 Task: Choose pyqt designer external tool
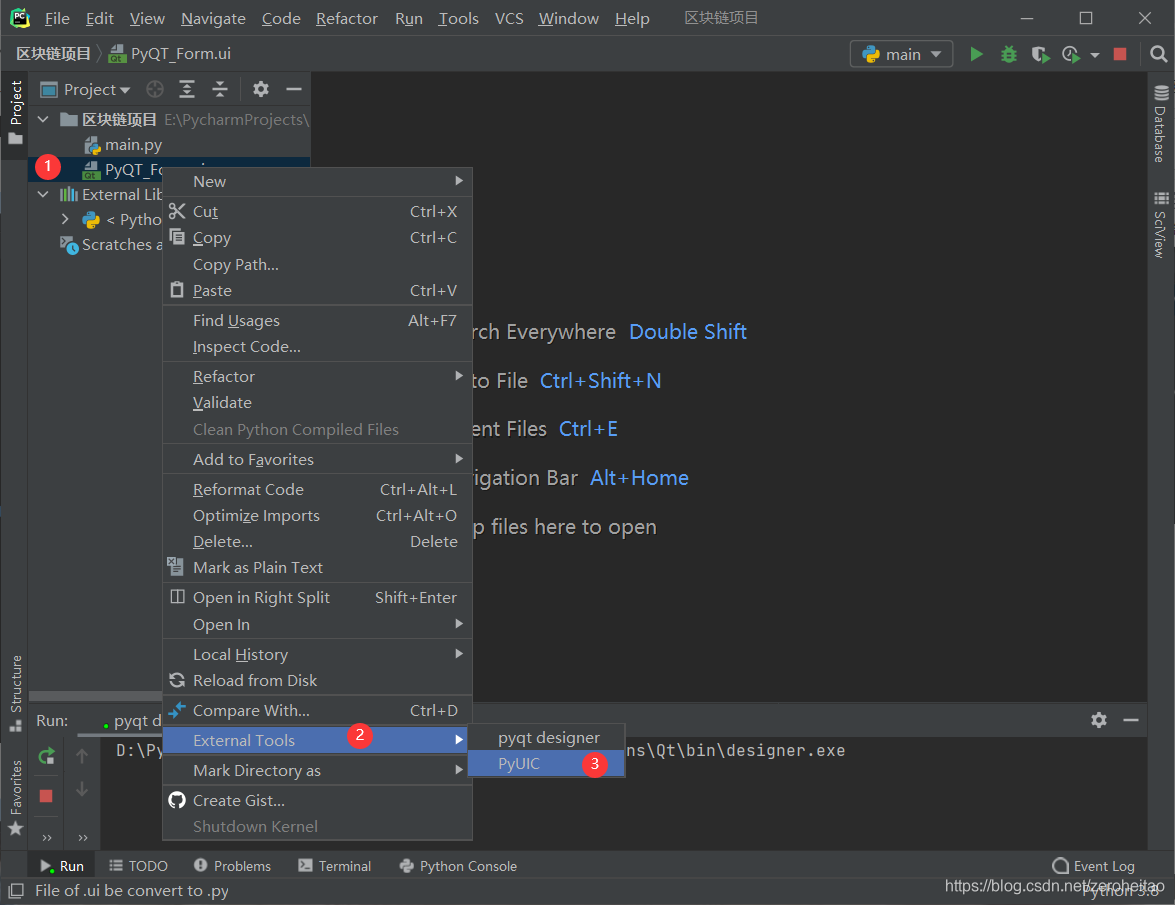(x=546, y=738)
